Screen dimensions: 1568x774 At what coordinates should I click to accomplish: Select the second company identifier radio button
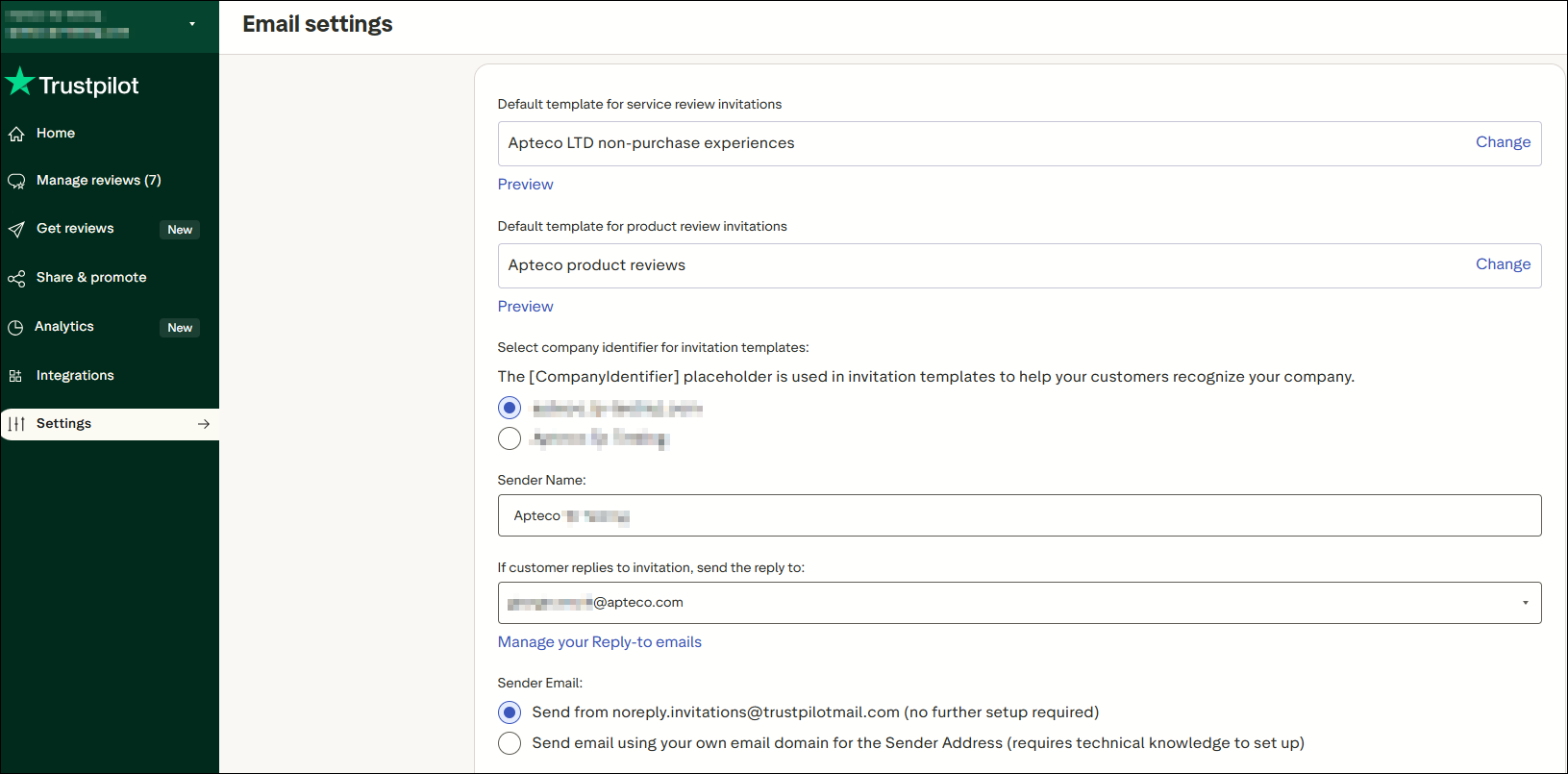coord(510,438)
